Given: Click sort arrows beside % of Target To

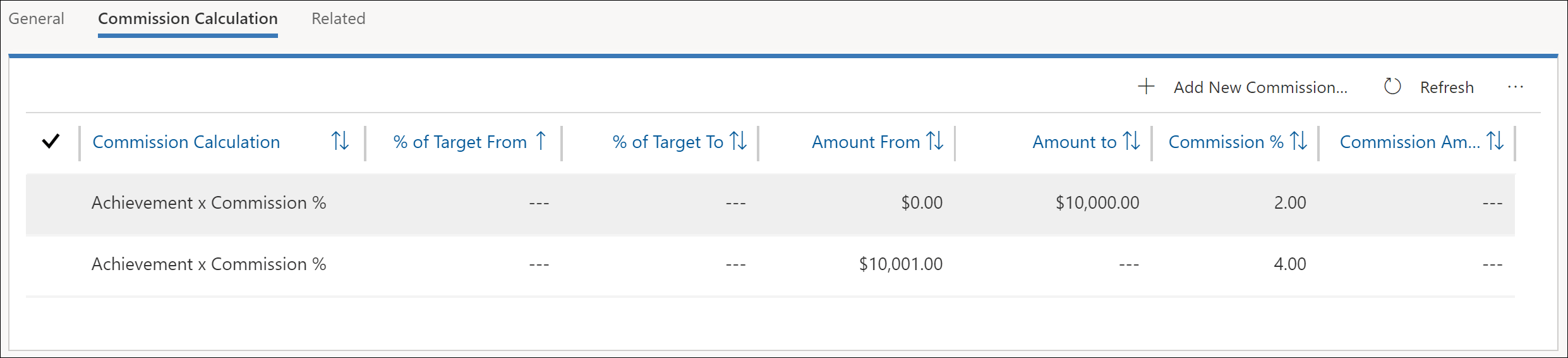Looking at the screenshot, I should (738, 140).
